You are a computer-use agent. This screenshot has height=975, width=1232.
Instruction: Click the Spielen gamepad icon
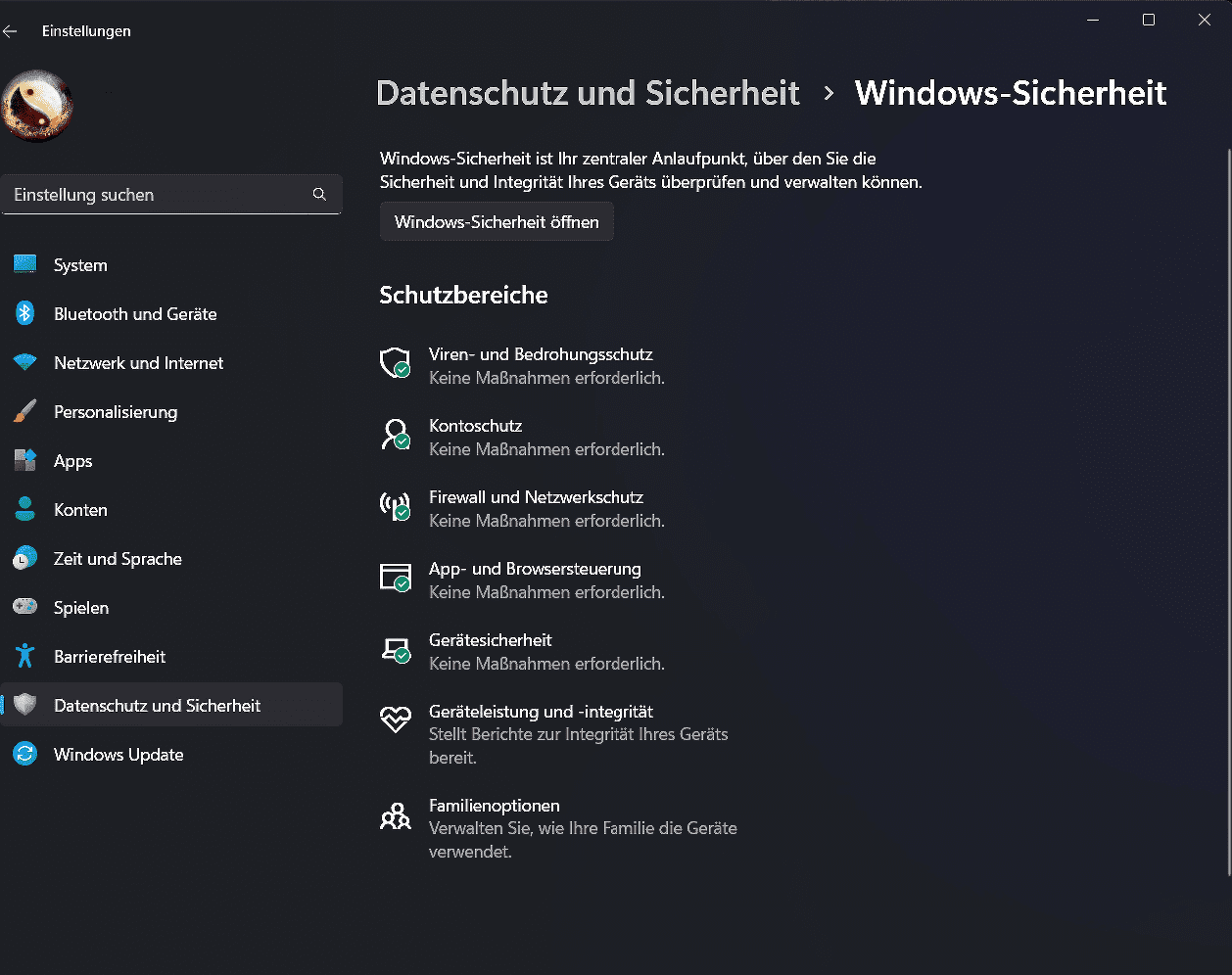pyautogui.click(x=24, y=607)
